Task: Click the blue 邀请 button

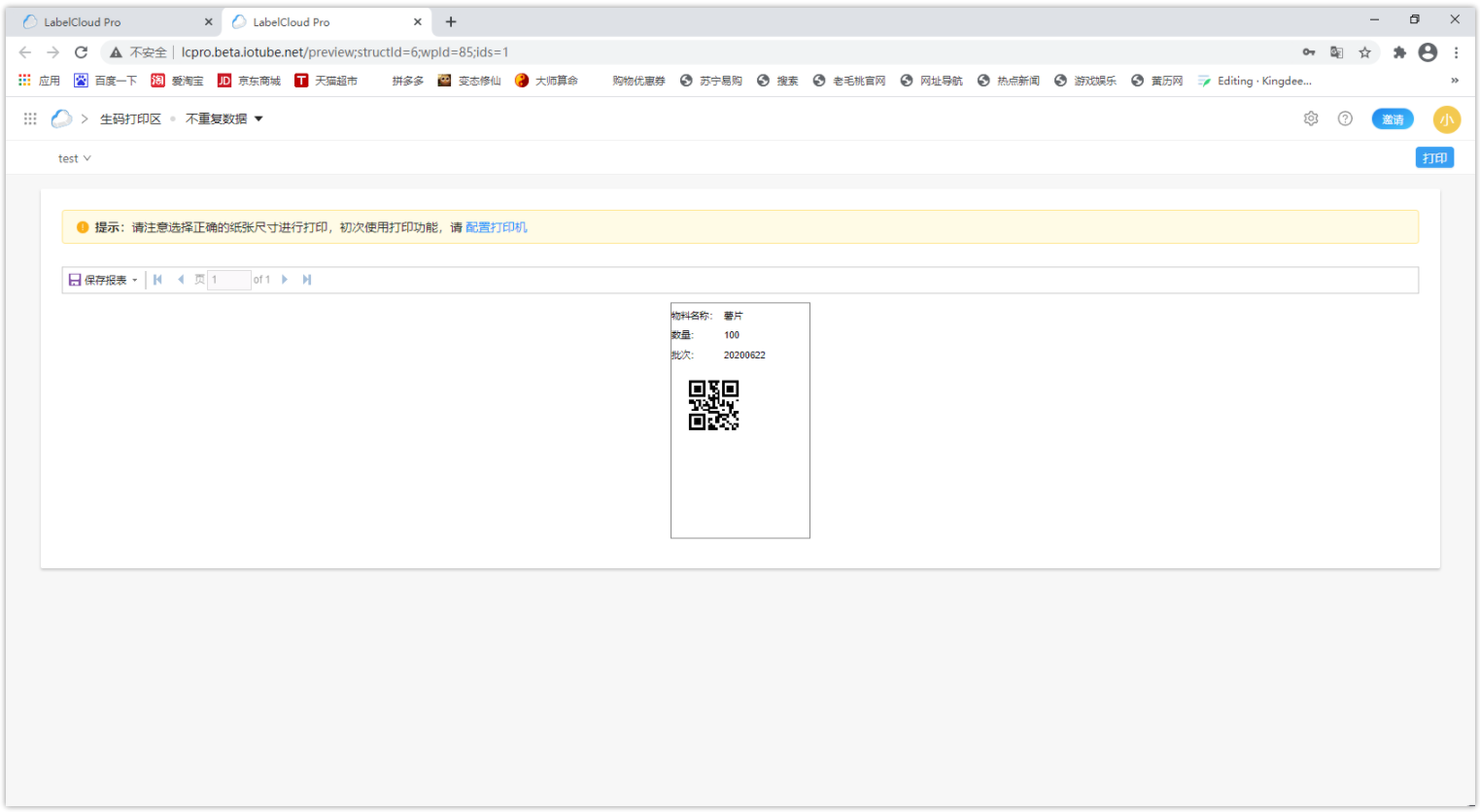Action: click(1393, 119)
